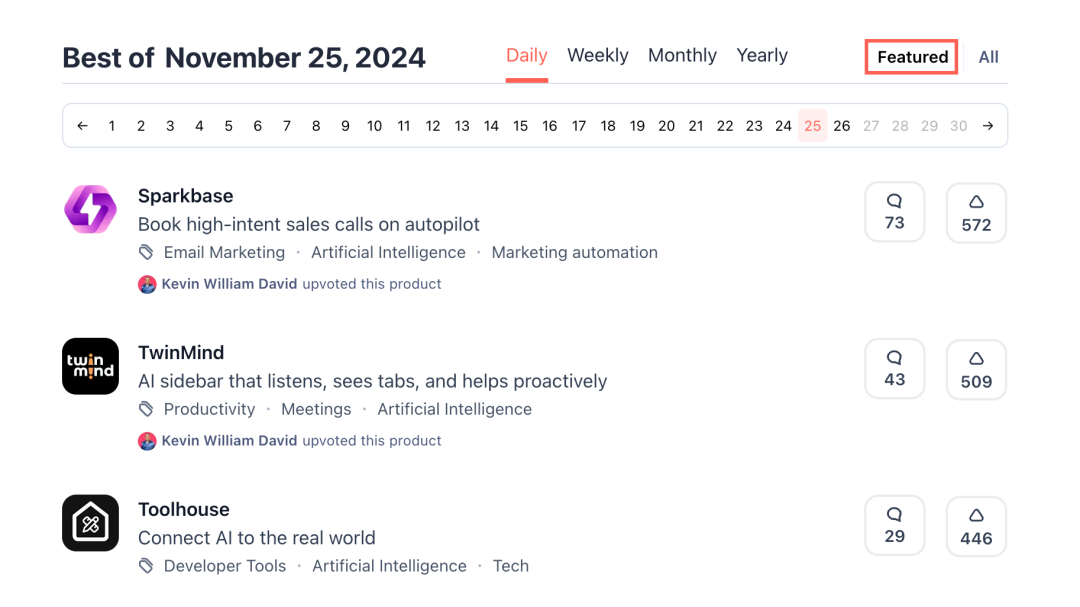View Toolhouse comments showing 29
This screenshot has height=607, width=1080.
[x=895, y=526]
